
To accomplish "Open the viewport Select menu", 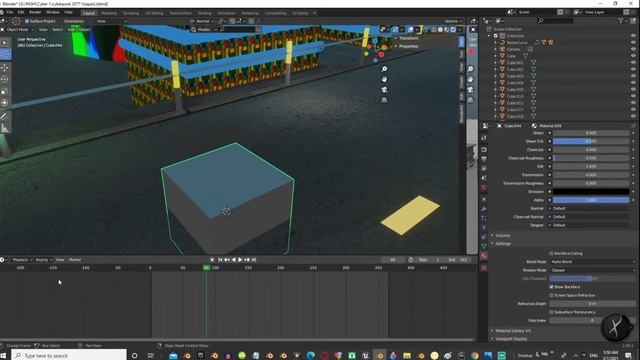I will pyautogui.click(x=58, y=29).
